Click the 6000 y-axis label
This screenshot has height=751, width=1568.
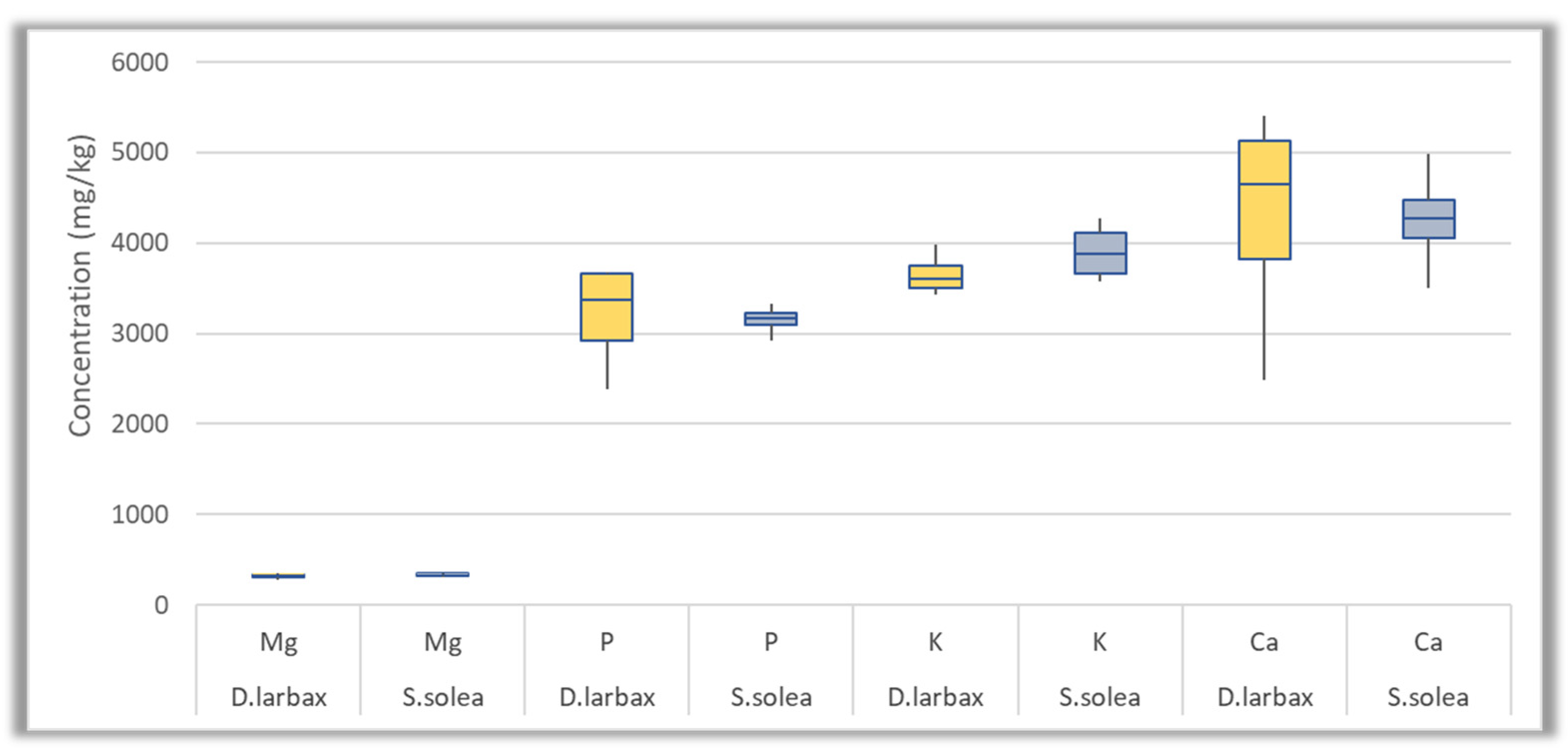[139, 63]
